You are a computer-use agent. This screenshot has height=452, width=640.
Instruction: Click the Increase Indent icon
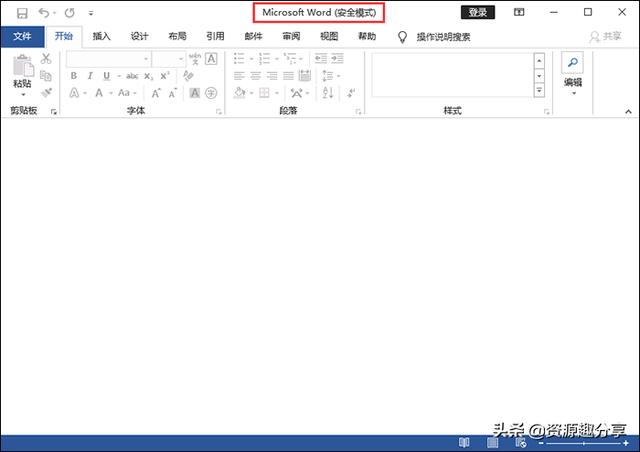click(x=337, y=59)
